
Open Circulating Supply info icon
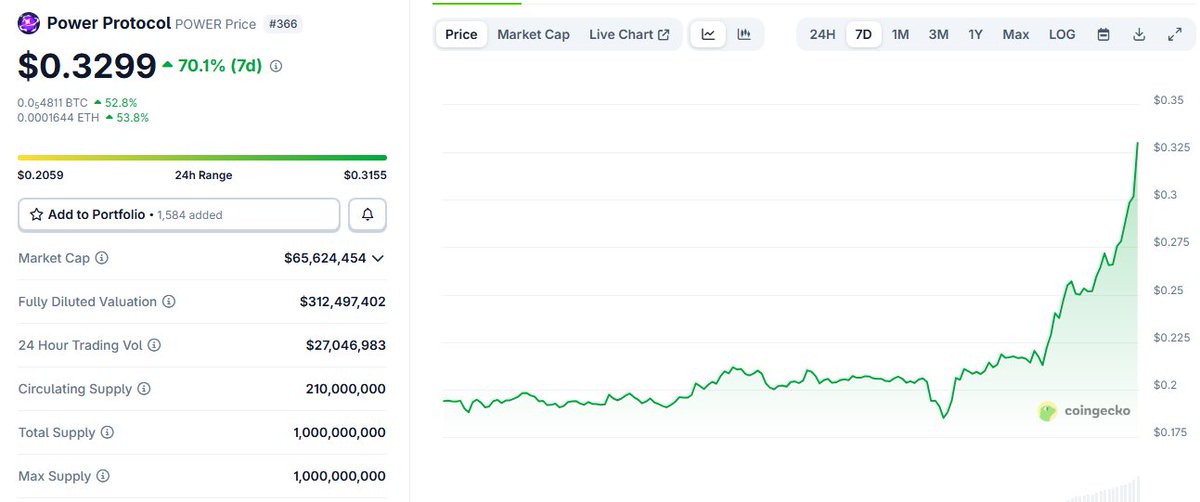[x=144, y=389]
